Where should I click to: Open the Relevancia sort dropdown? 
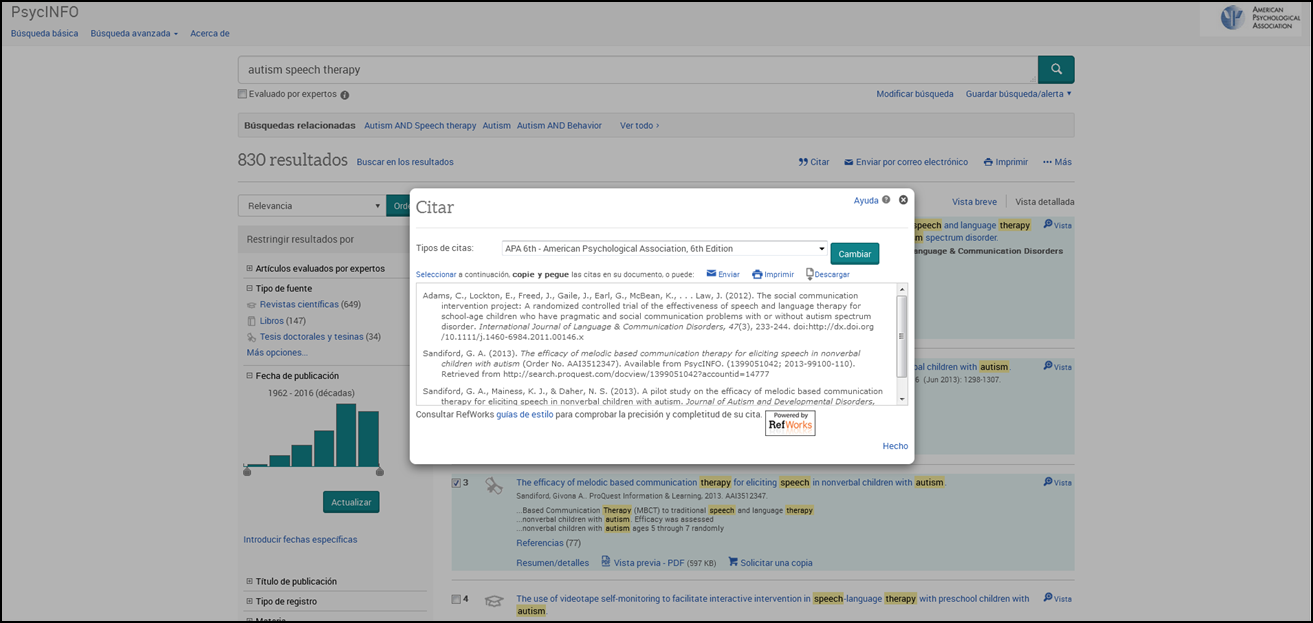pyautogui.click(x=311, y=206)
